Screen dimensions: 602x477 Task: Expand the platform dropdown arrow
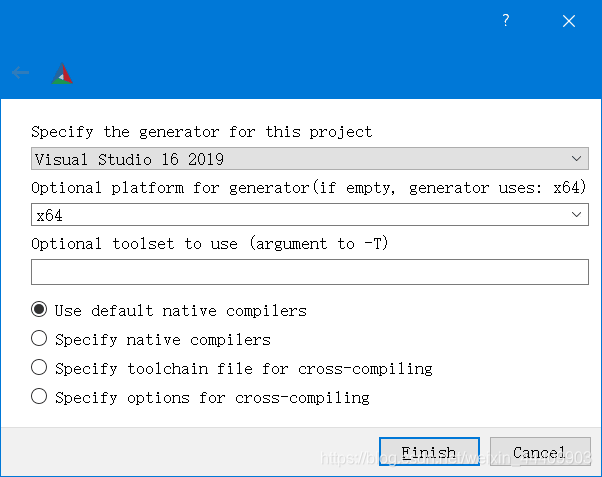[x=576, y=215]
